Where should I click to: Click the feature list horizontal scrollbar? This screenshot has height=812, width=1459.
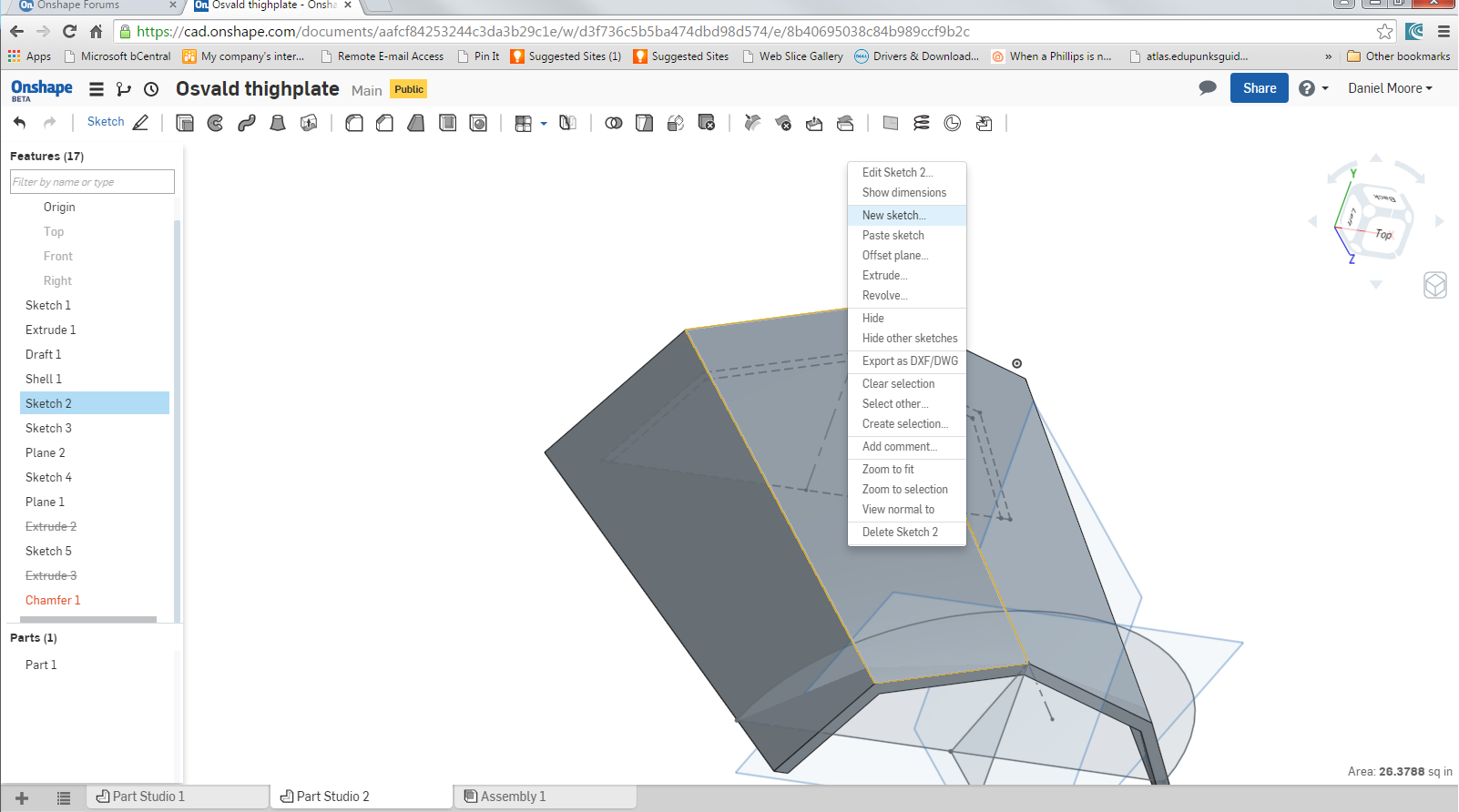(88, 619)
